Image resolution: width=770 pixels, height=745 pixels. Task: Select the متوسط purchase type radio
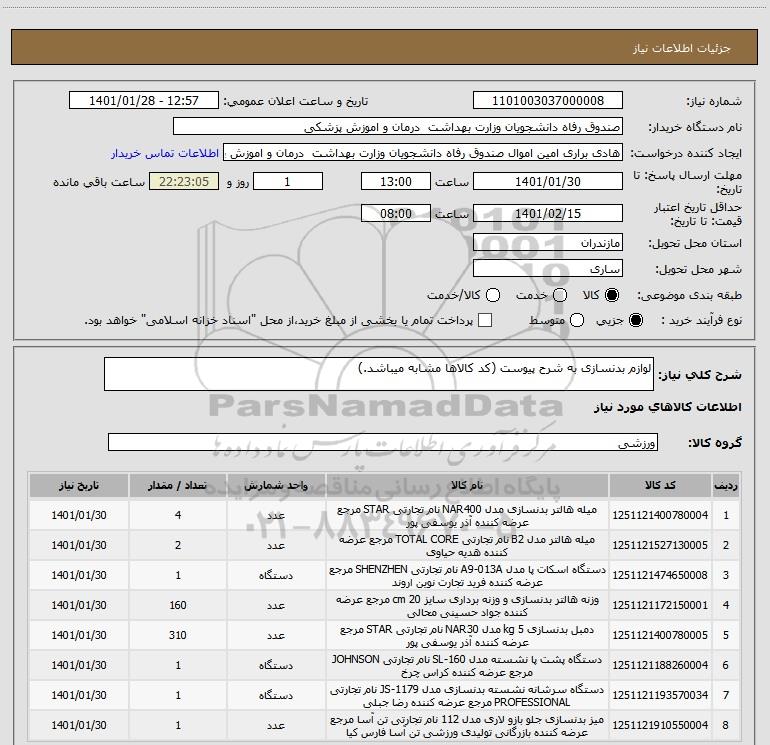(x=577, y=320)
